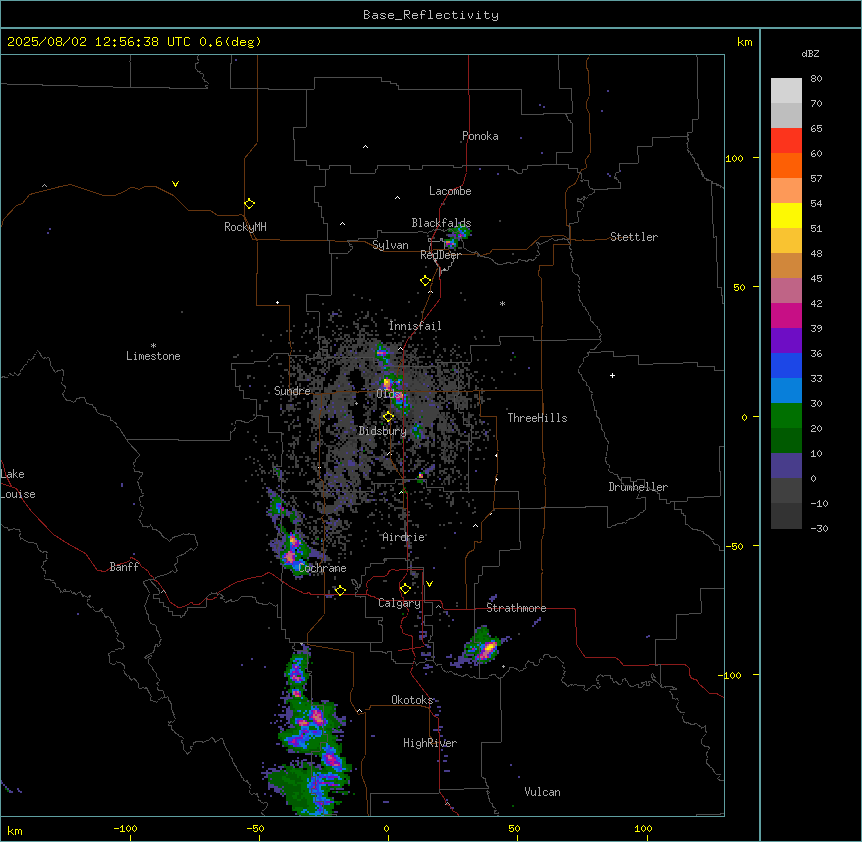Click the bright yellow swatch in dBZ legend

point(786,215)
